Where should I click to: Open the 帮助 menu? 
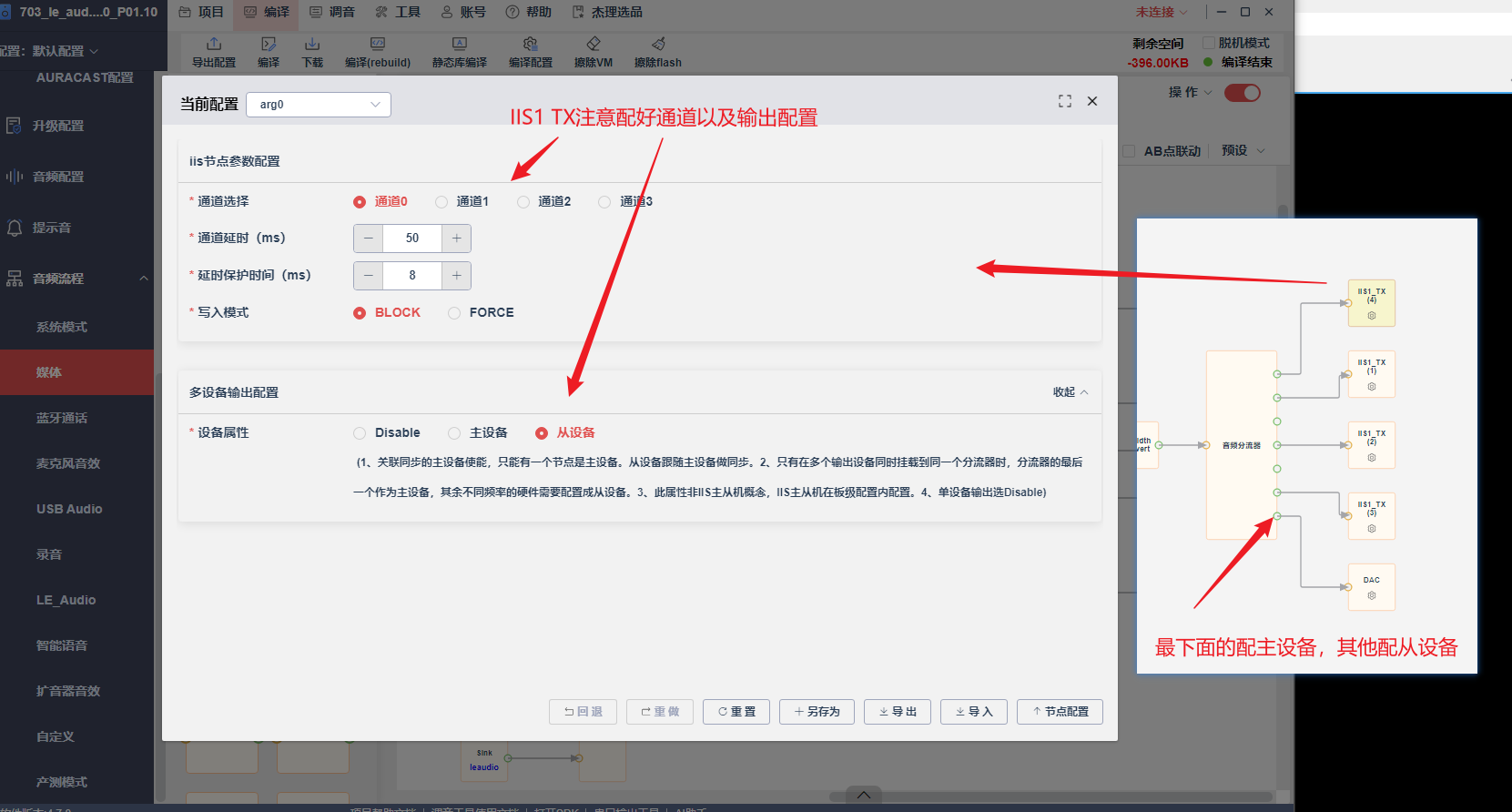tap(529, 12)
